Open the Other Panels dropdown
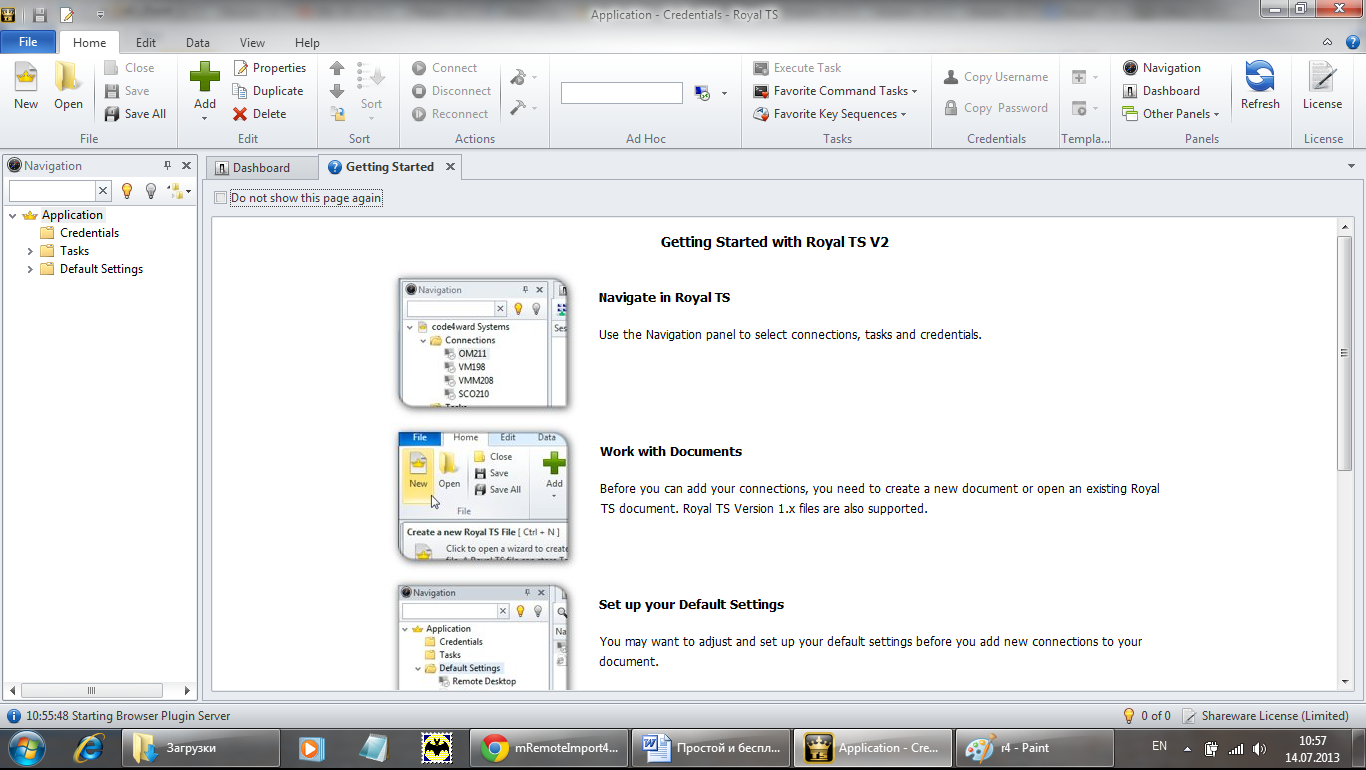The height and width of the screenshot is (770, 1366). coord(1180,114)
